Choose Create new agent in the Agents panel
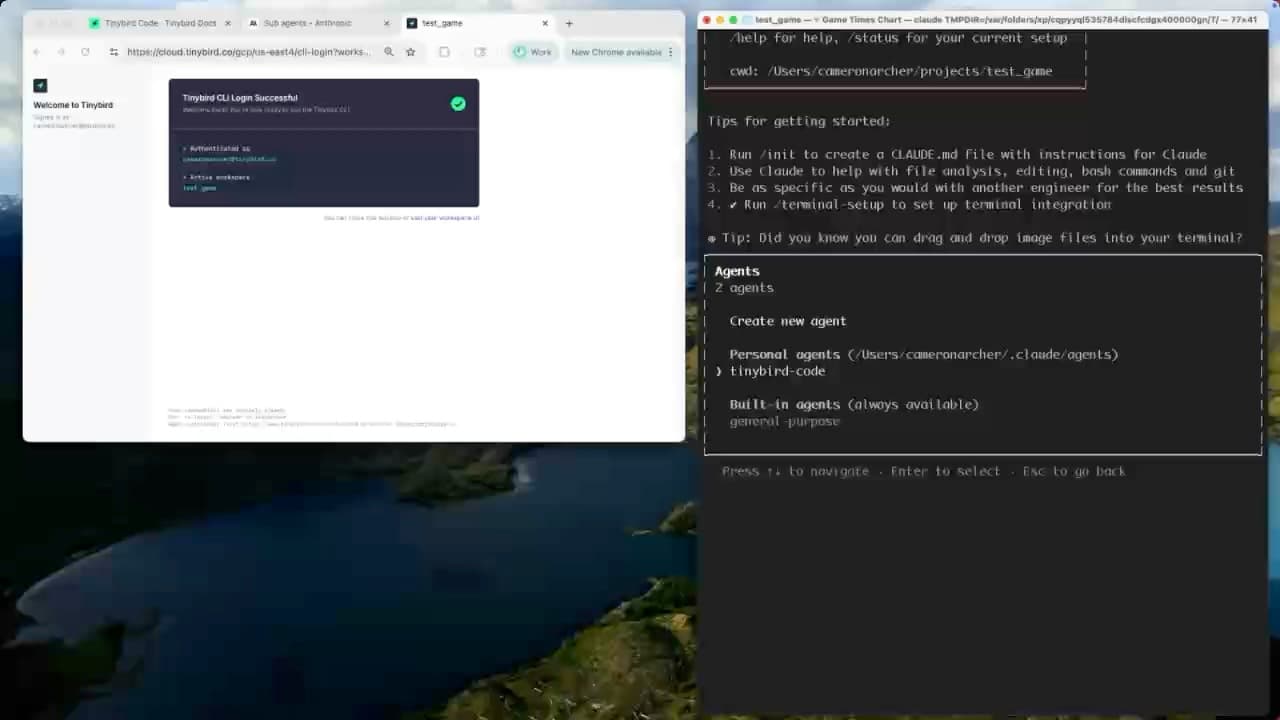1280x720 pixels. [788, 321]
